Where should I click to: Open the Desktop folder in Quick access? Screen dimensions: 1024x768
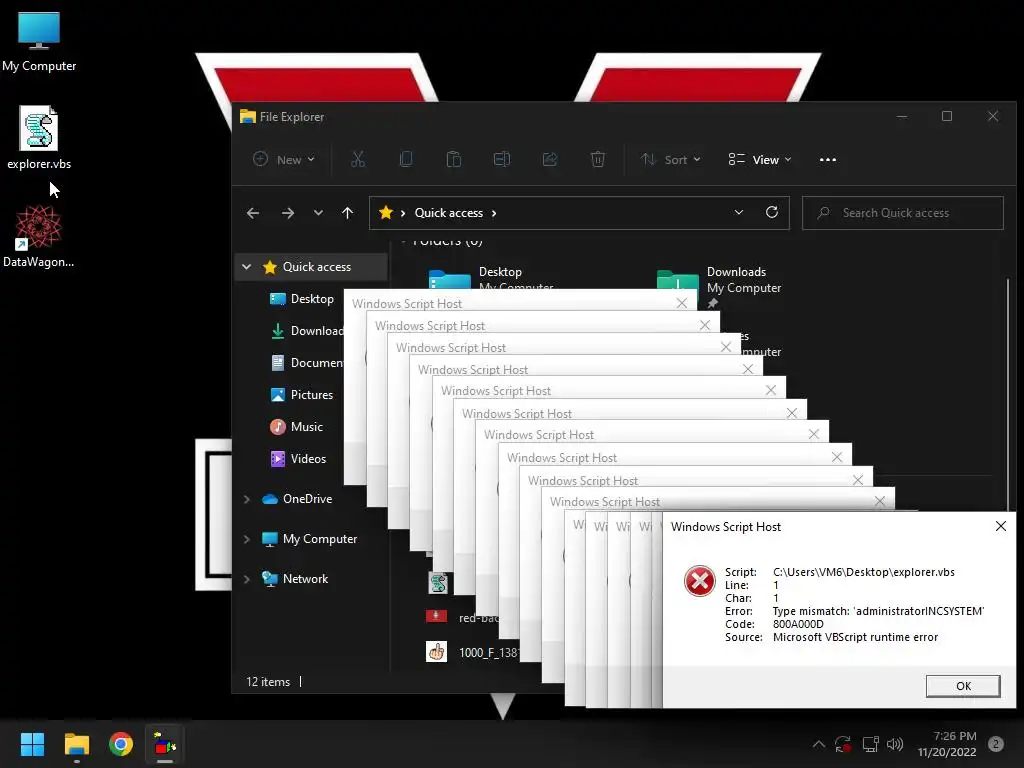(x=492, y=276)
